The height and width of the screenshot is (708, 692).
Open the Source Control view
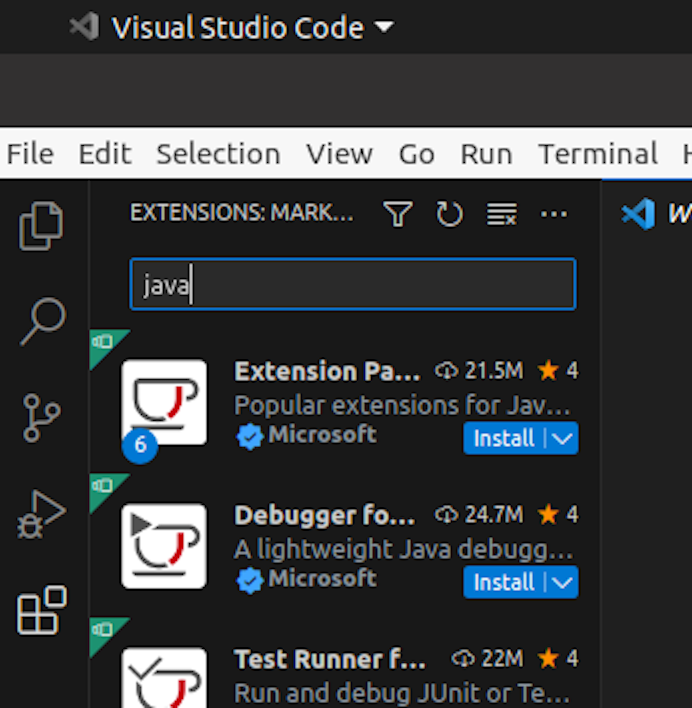tap(41, 418)
